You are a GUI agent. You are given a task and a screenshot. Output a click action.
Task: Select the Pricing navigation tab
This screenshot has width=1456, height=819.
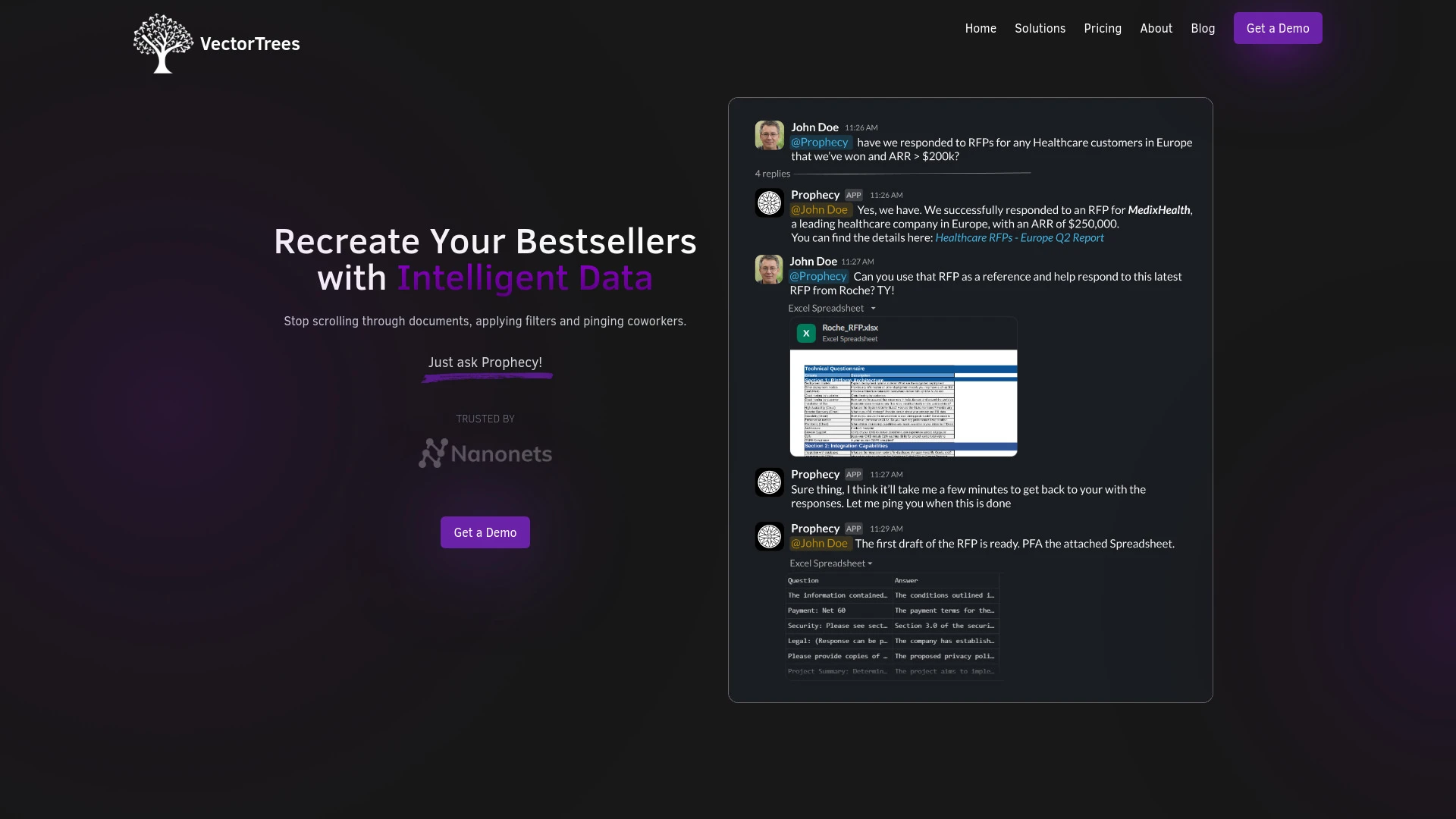pyautogui.click(x=1102, y=28)
